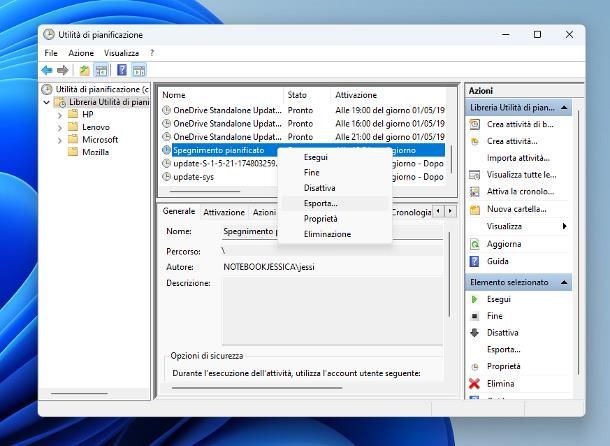
Task: Open the Help toolbar icon
Action: (122, 70)
